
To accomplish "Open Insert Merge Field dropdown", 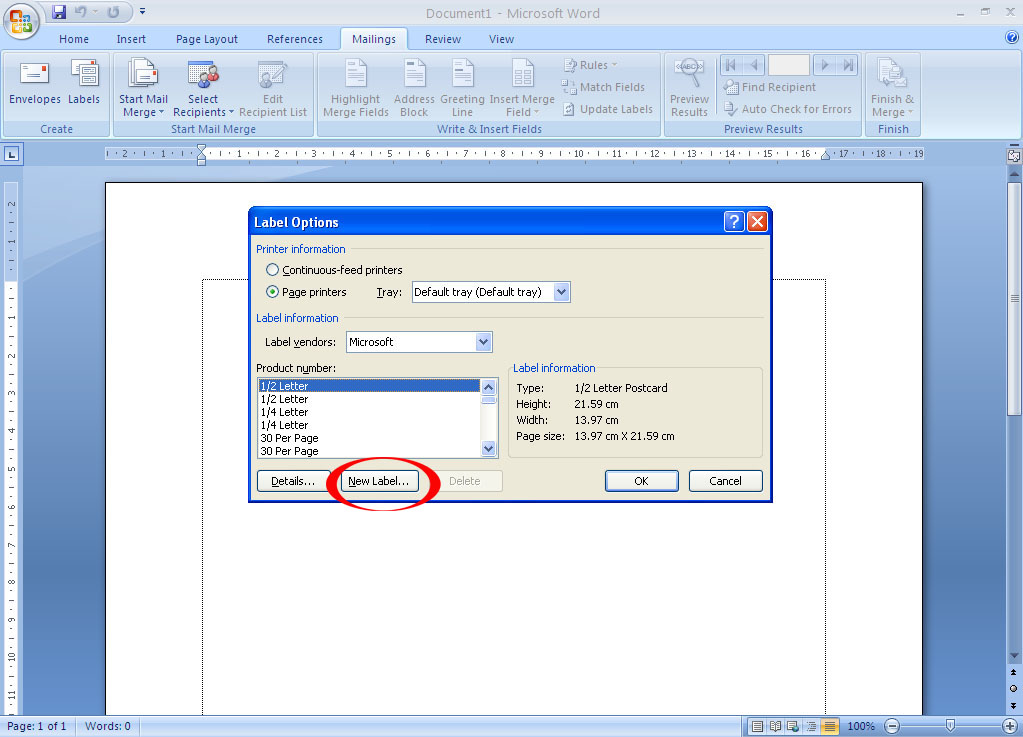I will tap(522, 89).
